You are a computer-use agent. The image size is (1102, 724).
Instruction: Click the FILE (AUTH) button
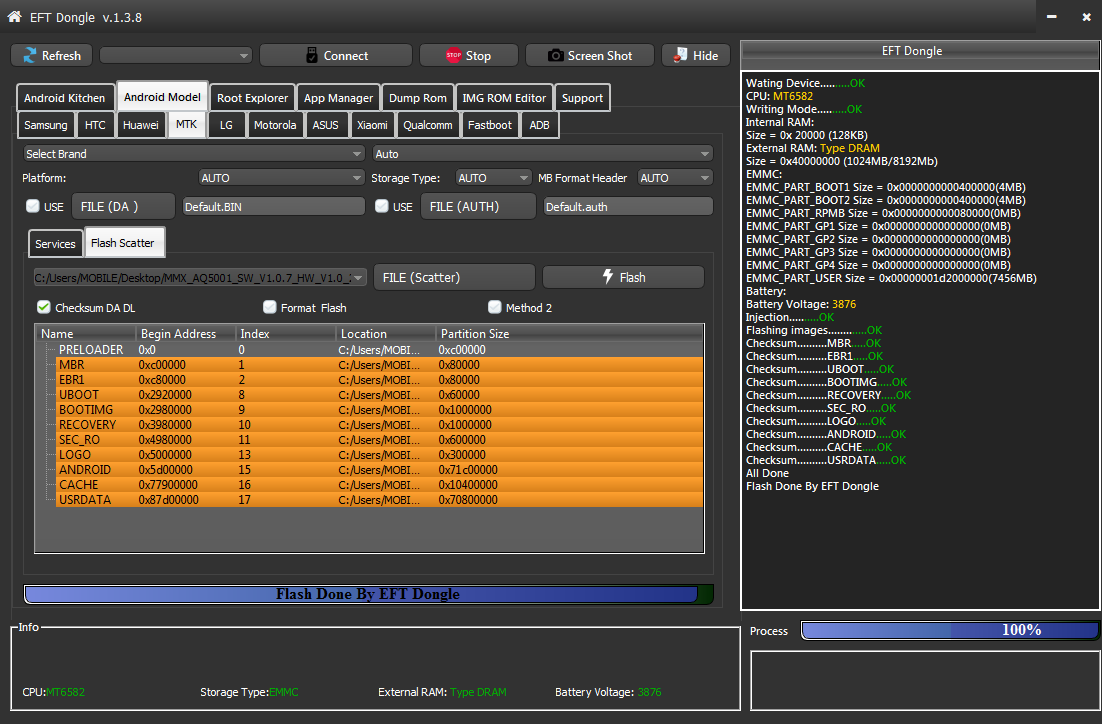(478, 206)
